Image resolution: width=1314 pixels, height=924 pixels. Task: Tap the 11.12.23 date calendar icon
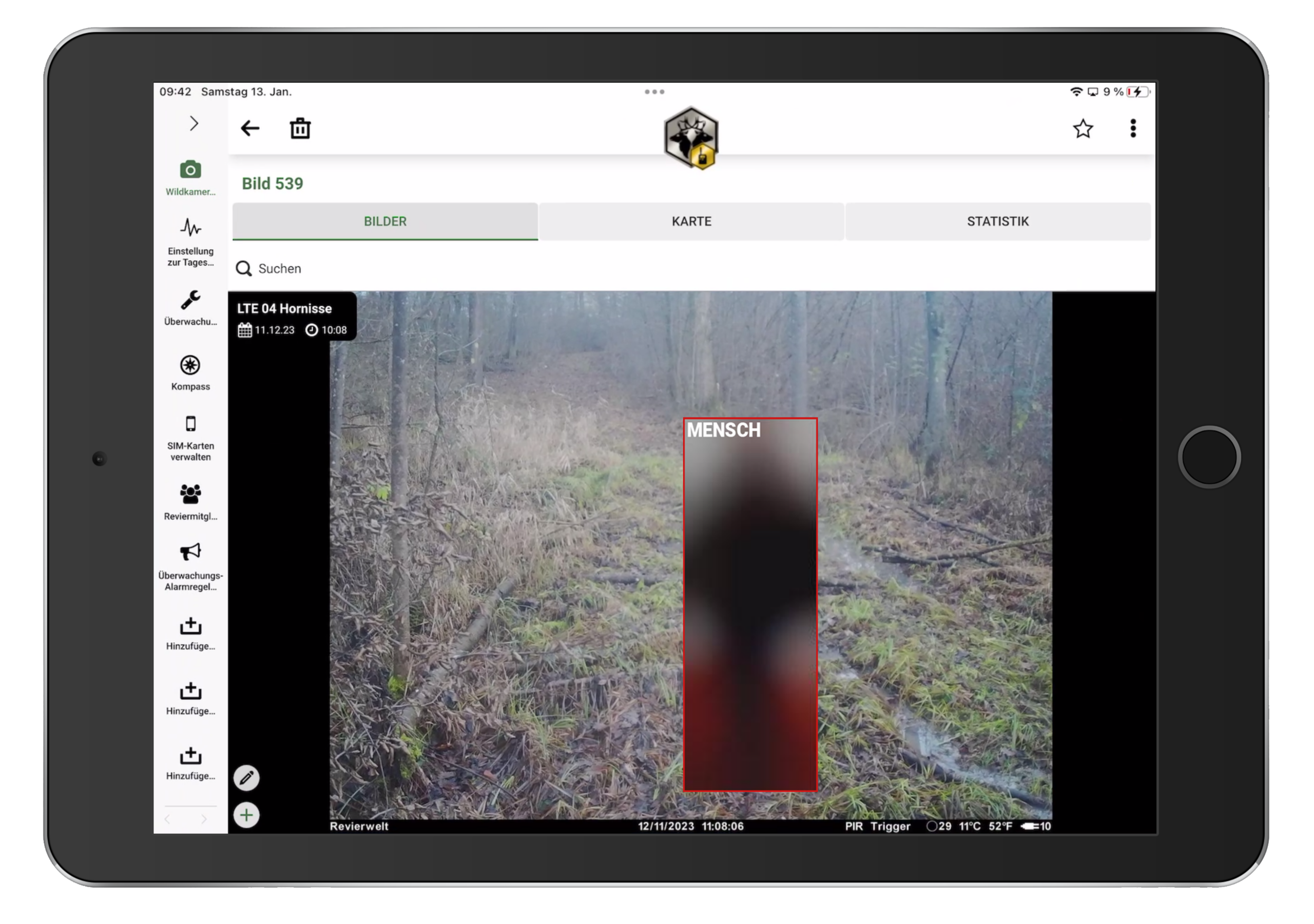pyautogui.click(x=245, y=330)
